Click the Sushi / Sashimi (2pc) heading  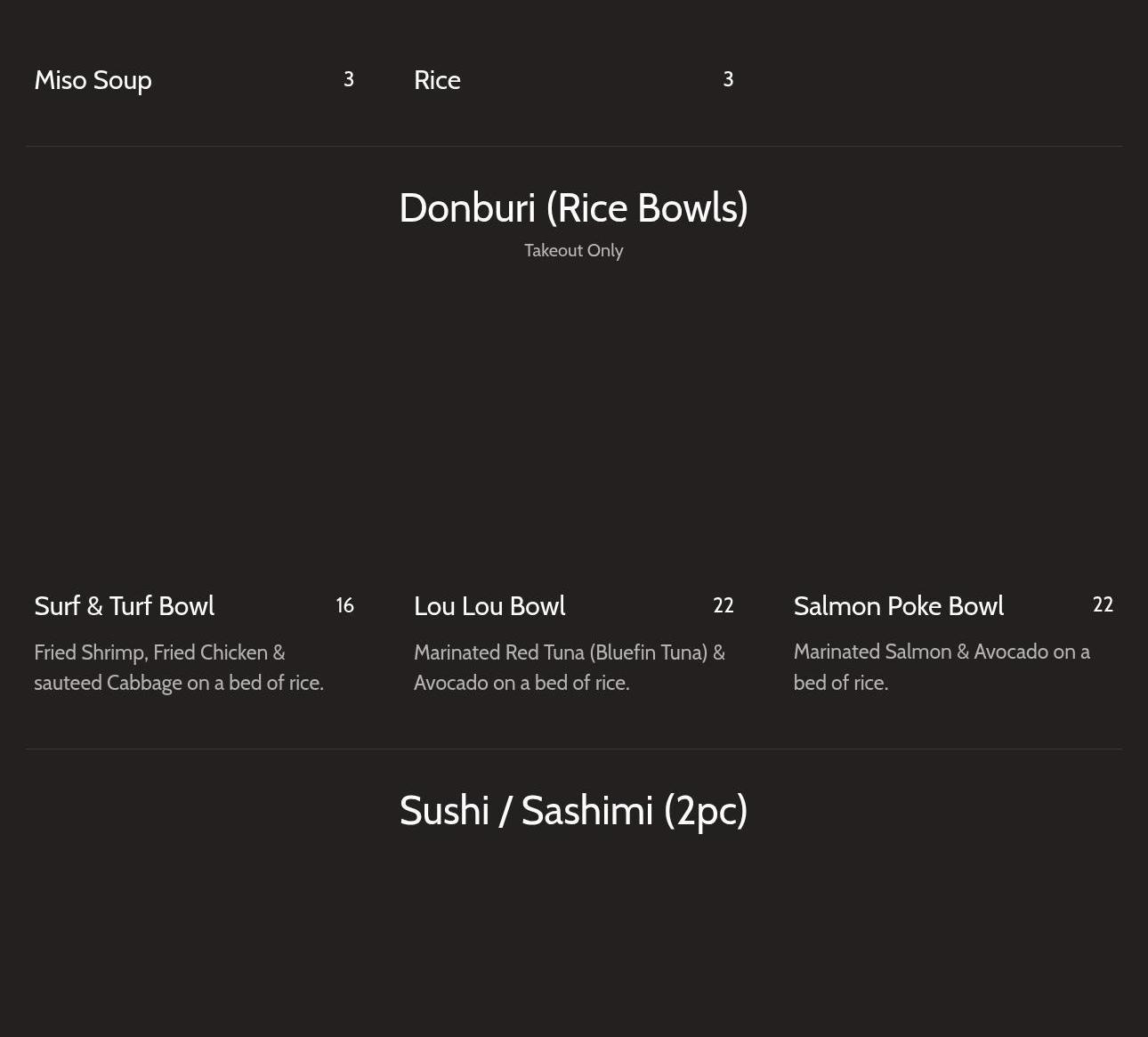573,810
